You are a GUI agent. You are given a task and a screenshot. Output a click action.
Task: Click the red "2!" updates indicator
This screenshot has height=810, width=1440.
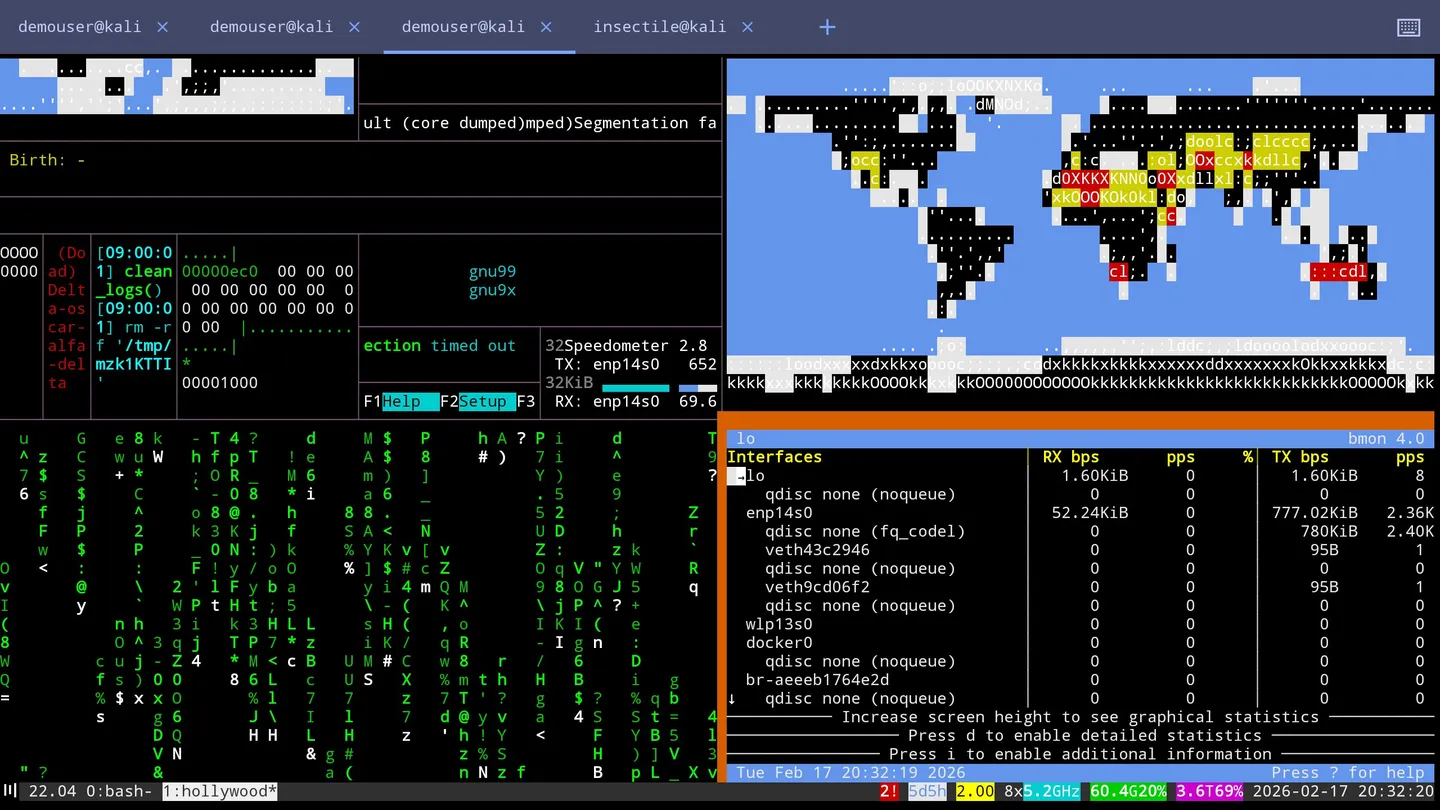point(888,791)
